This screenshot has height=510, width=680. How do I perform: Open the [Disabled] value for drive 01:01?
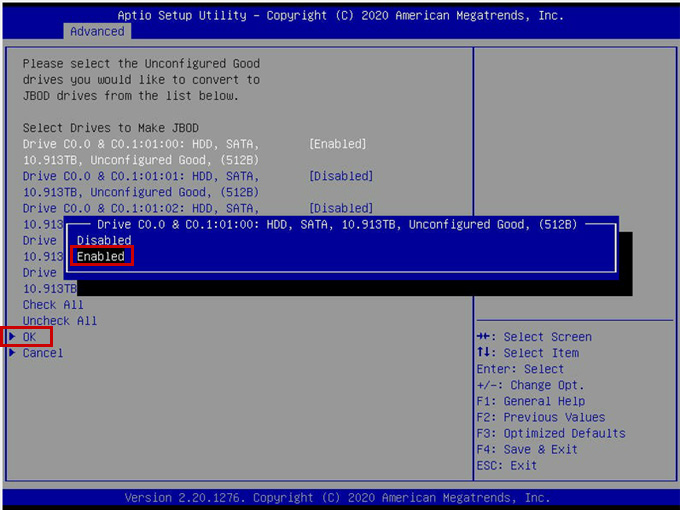pos(341,176)
